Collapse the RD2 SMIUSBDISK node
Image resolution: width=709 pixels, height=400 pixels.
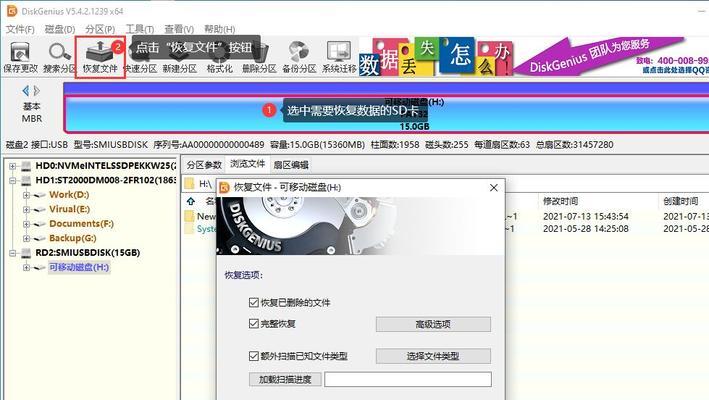13,253
